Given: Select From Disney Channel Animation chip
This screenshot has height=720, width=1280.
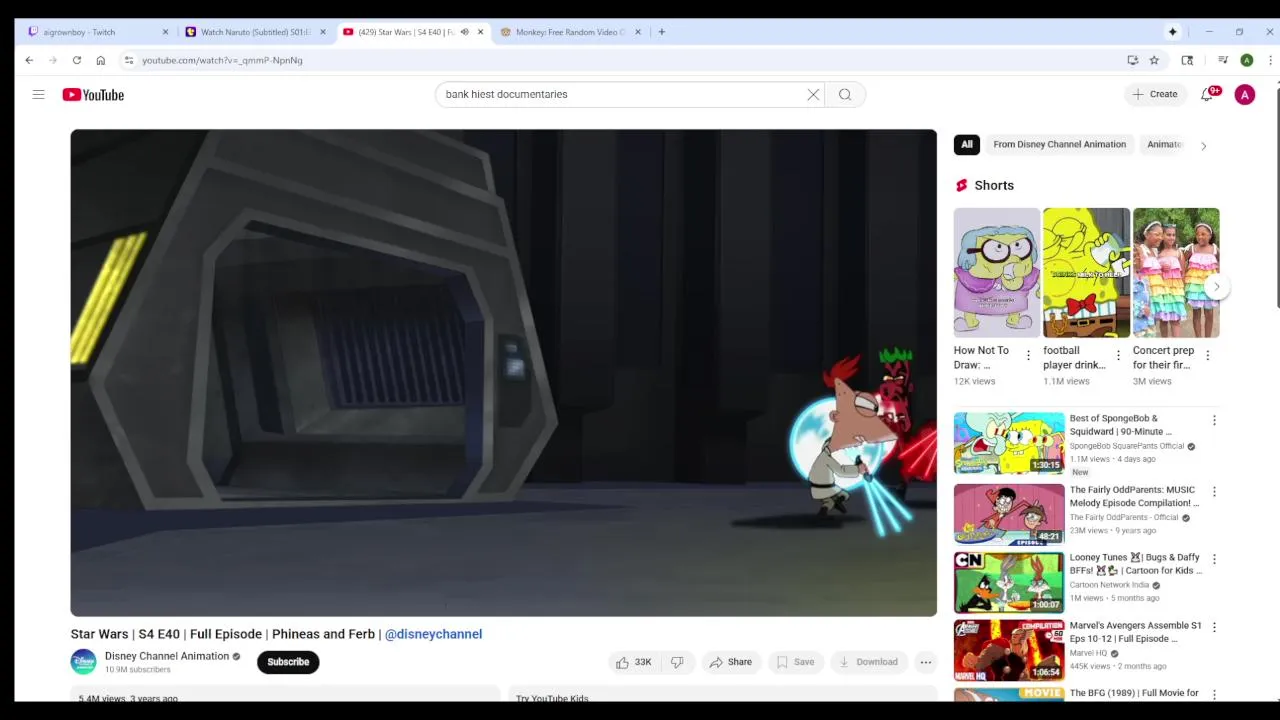Looking at the screenshot, I should [1059, 145].
